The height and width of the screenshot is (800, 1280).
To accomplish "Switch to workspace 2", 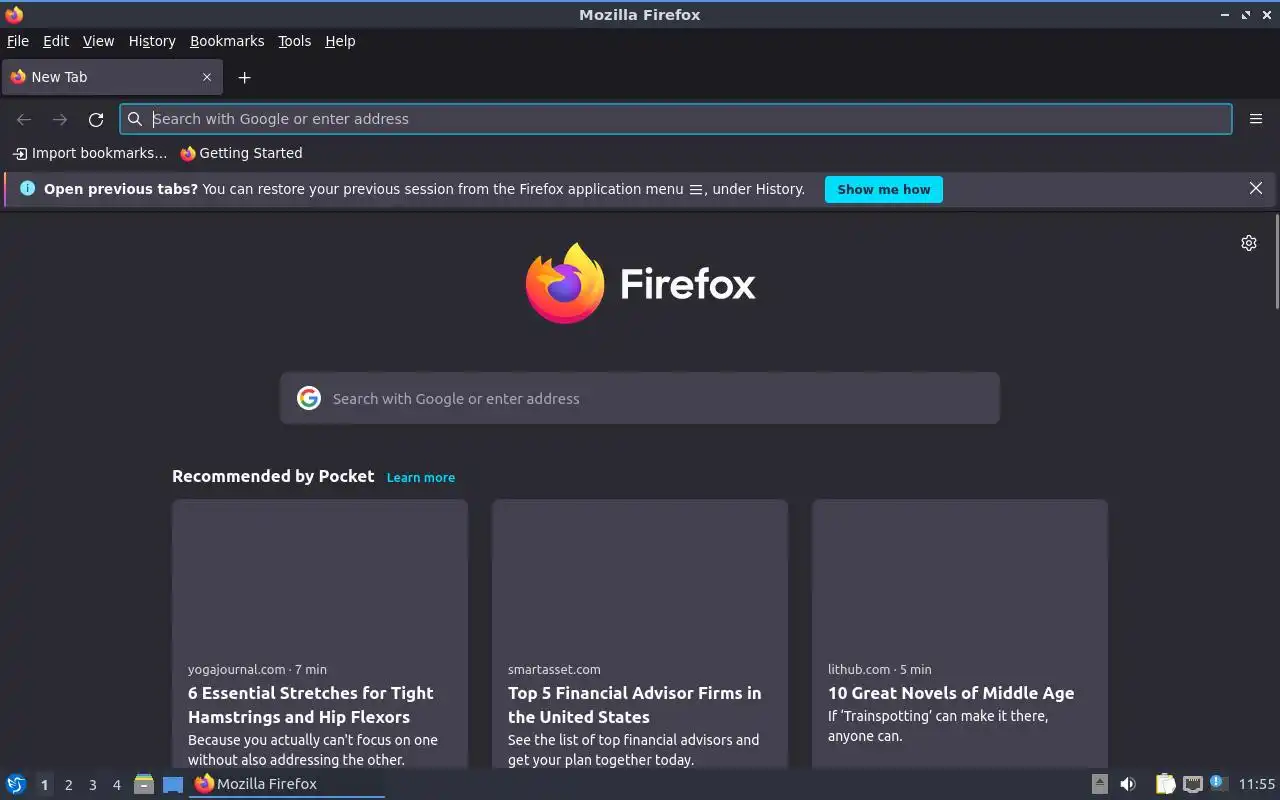I will pos(68,785).
